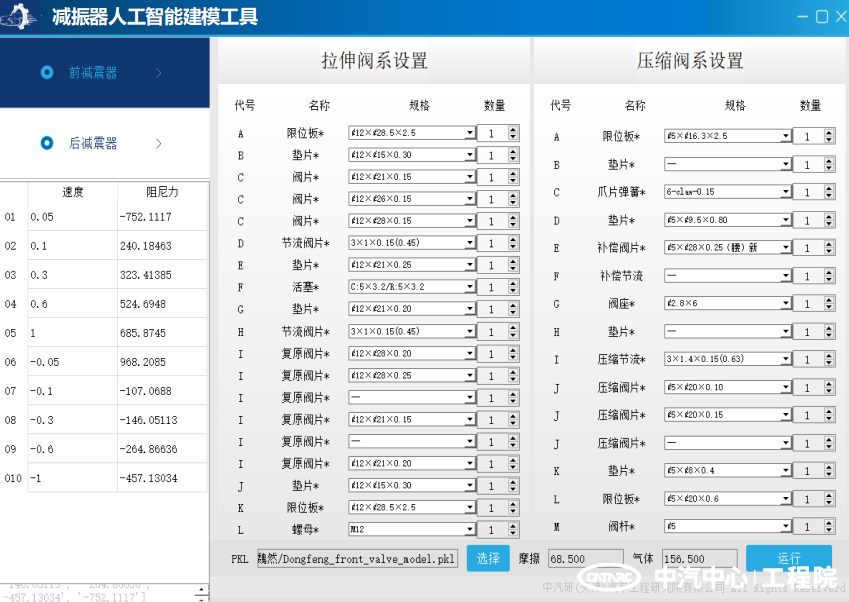Increase quantity for 拉伸阀系 row A 限位板
This screenshot has height=602, width=849.
(513, 129)
